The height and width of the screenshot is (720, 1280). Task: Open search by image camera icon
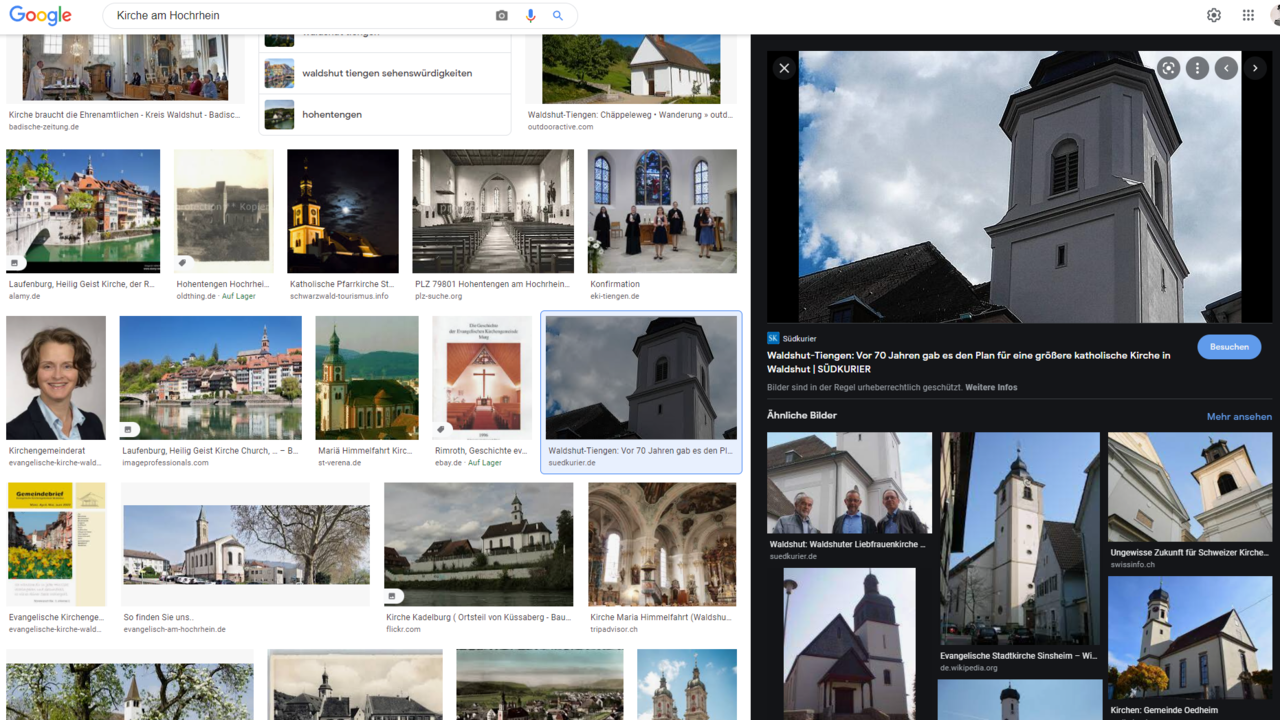502,16
